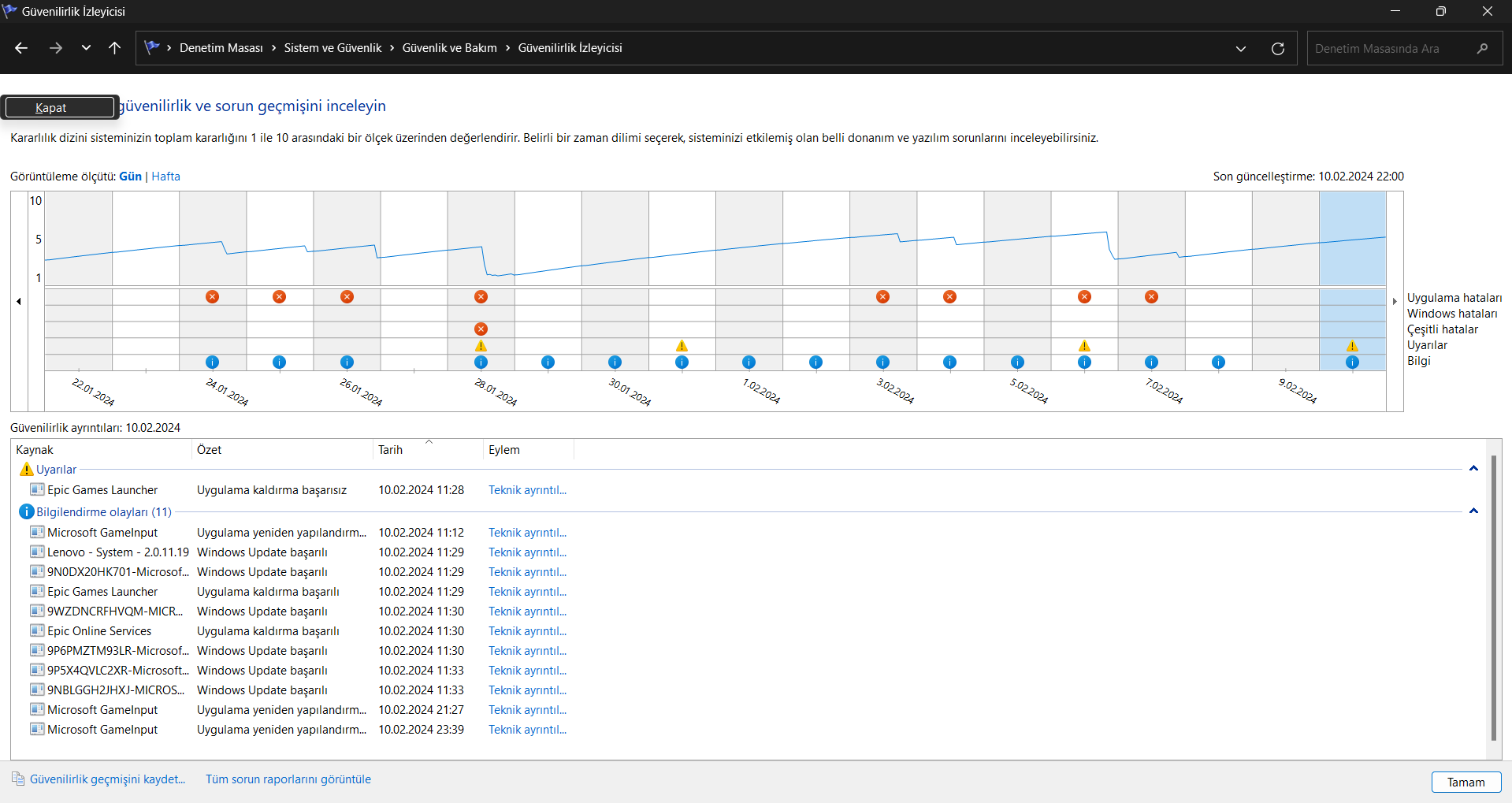
Task: Click the search magnifier icon
Action: (1482, 49)
